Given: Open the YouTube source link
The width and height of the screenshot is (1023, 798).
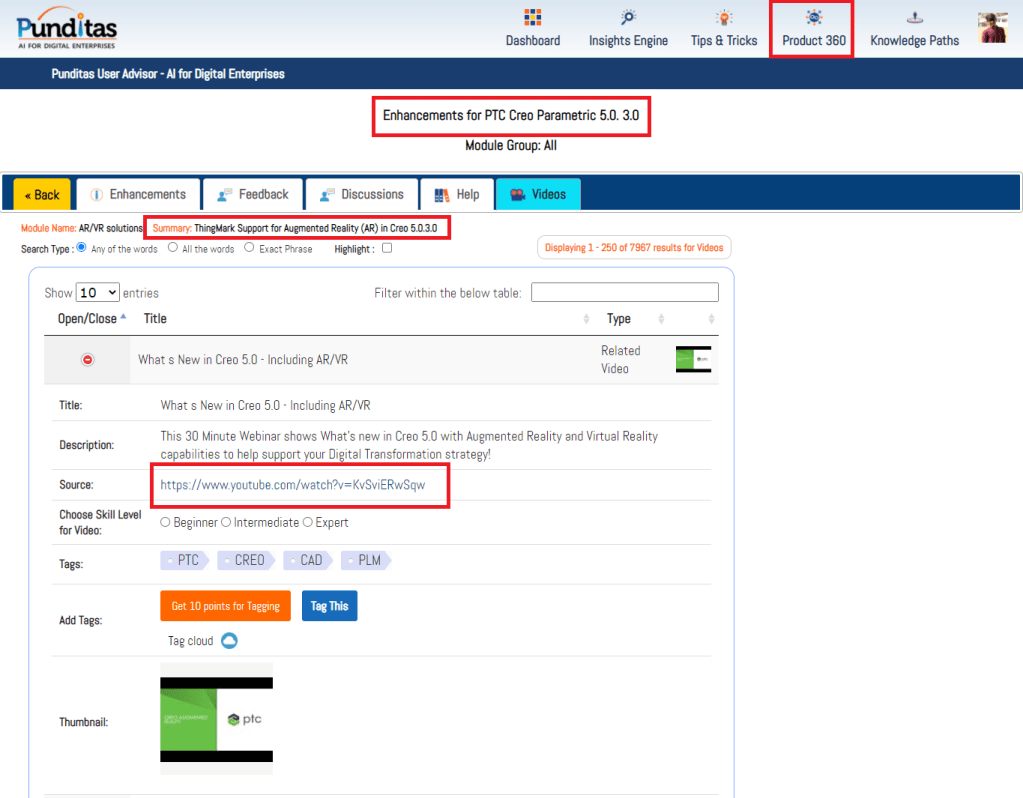Looking at the screenshot, I should [x=293, y=485].
